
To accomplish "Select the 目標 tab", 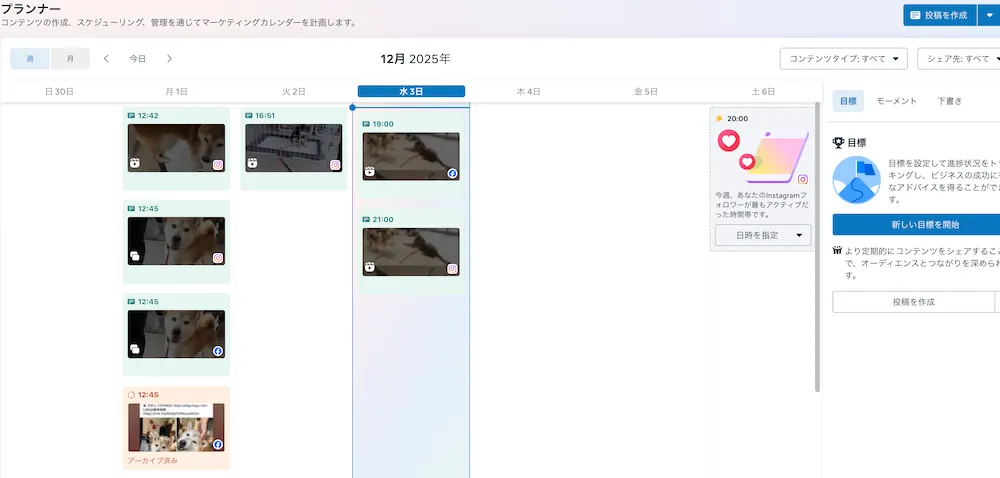I will pos(848,101).
